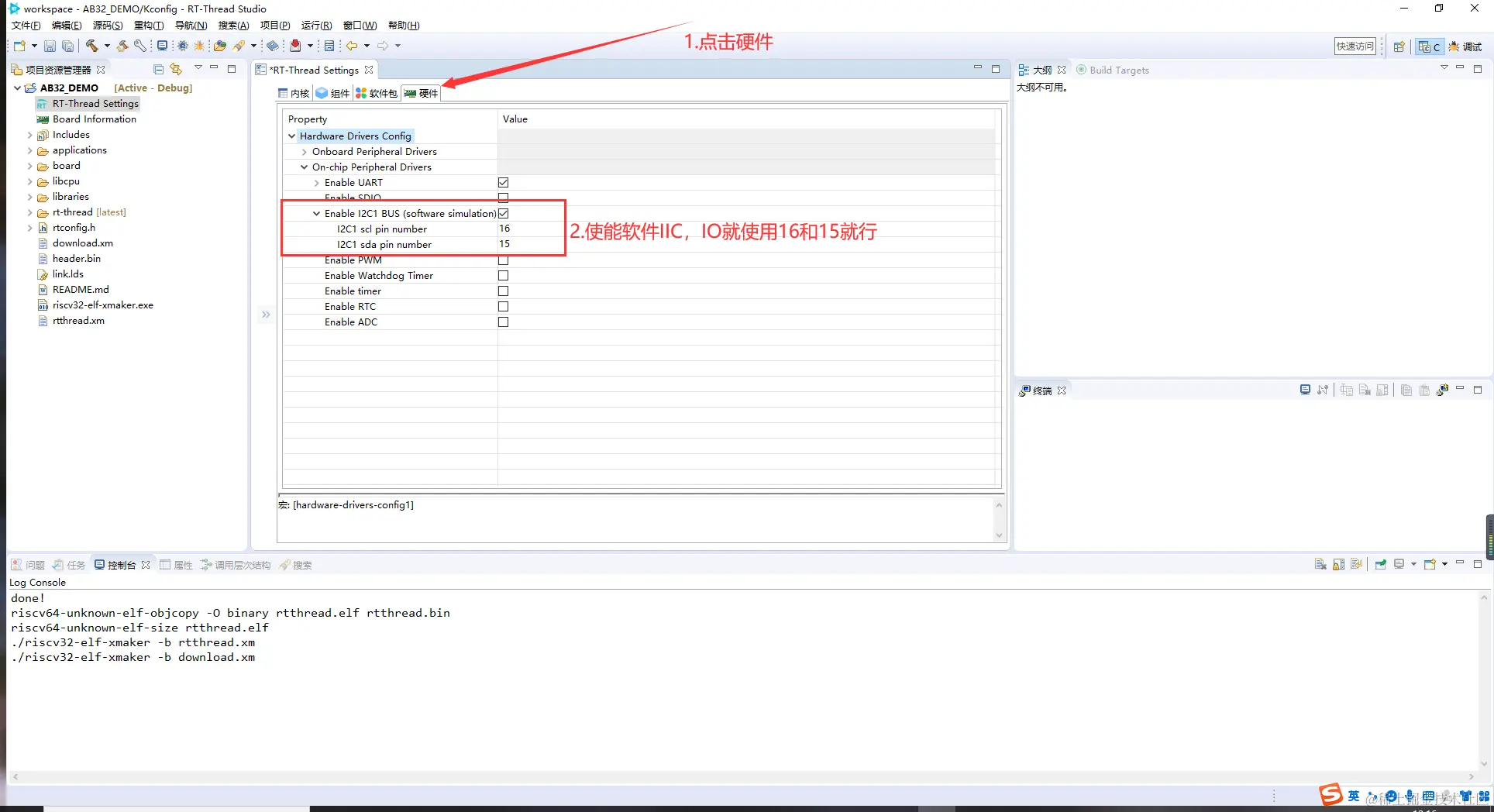The image size is (1494, 812).
Task: Click the rocket flash icon in toolbar
Action: tap(239, 46)
